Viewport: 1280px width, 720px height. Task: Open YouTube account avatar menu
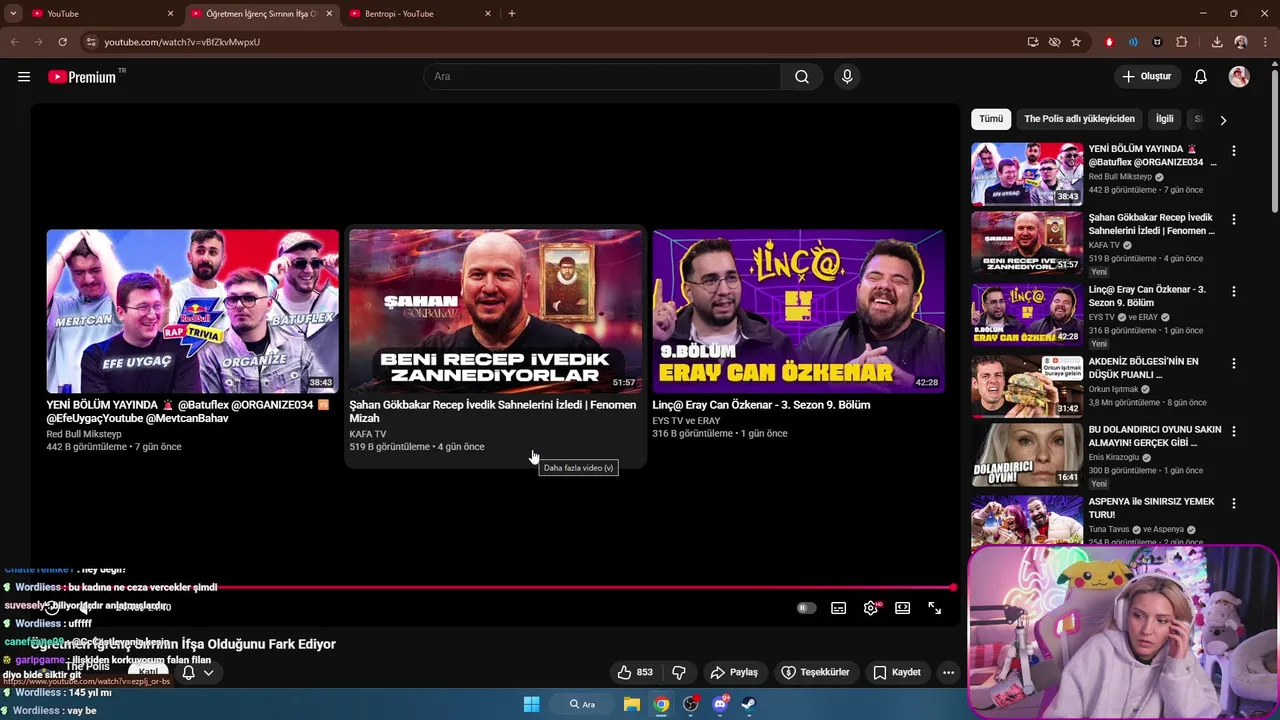click(x=1239, y=77)
